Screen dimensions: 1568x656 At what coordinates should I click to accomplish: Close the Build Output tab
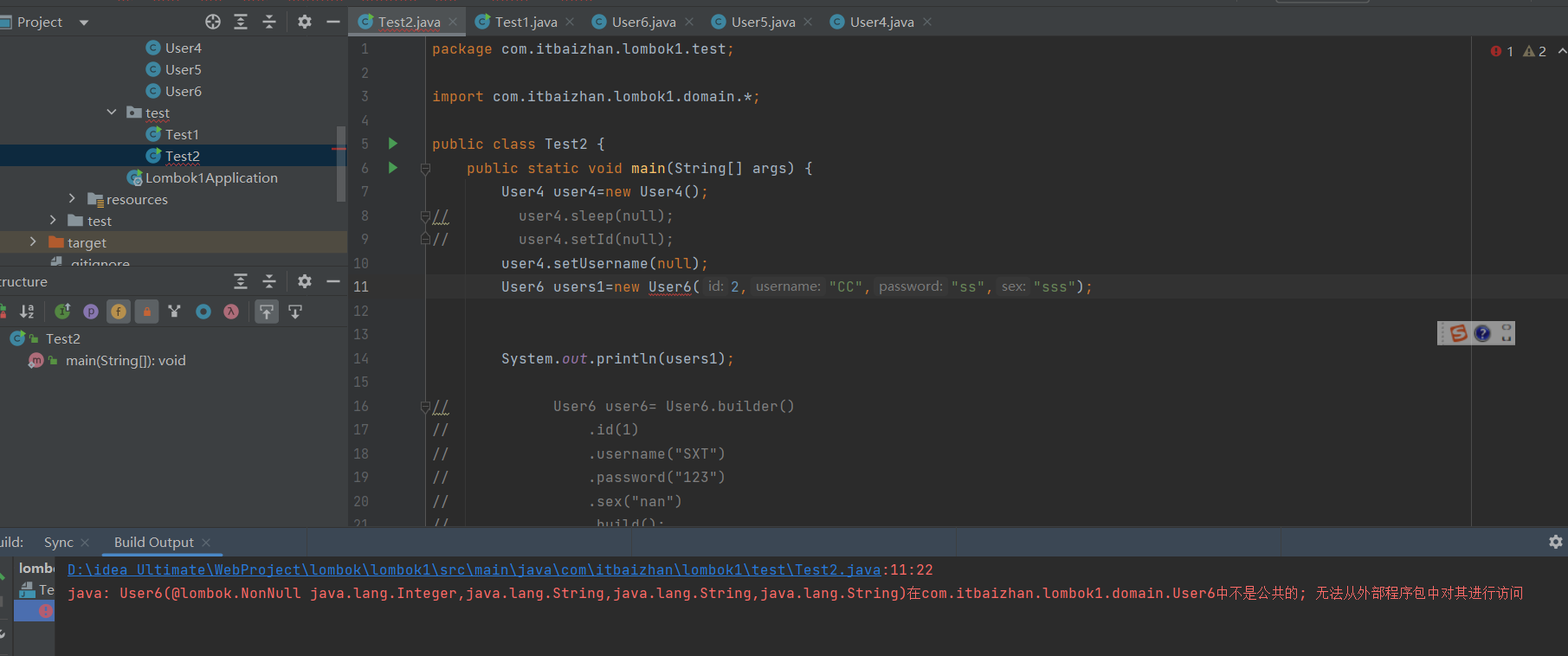(x=206, y=543)
